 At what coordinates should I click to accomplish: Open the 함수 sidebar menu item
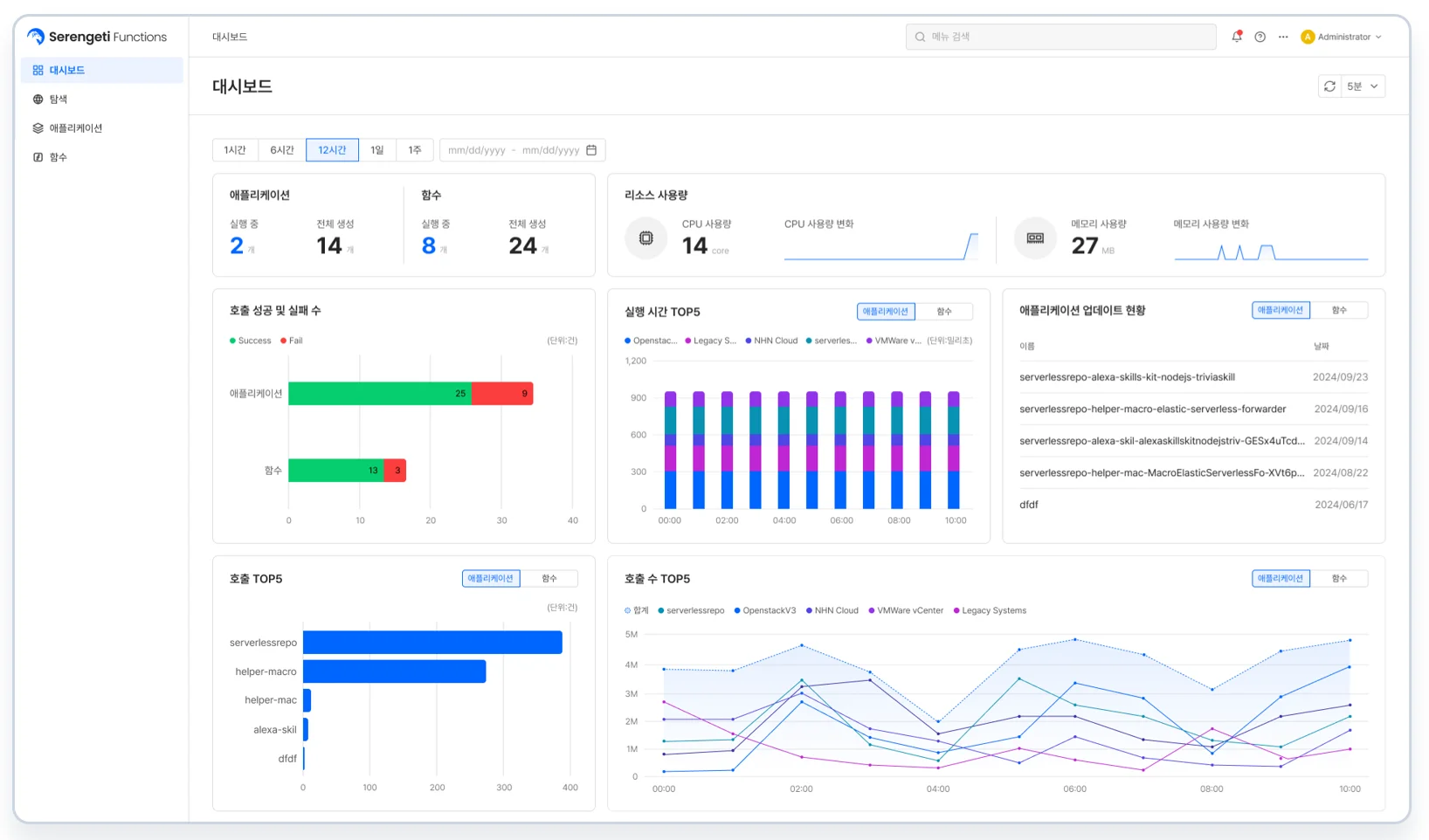click(x=58, y=157)
